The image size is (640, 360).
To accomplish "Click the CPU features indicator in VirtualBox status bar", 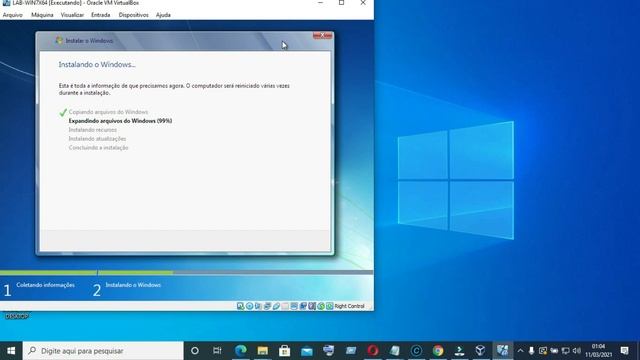I will coord(312,306).
